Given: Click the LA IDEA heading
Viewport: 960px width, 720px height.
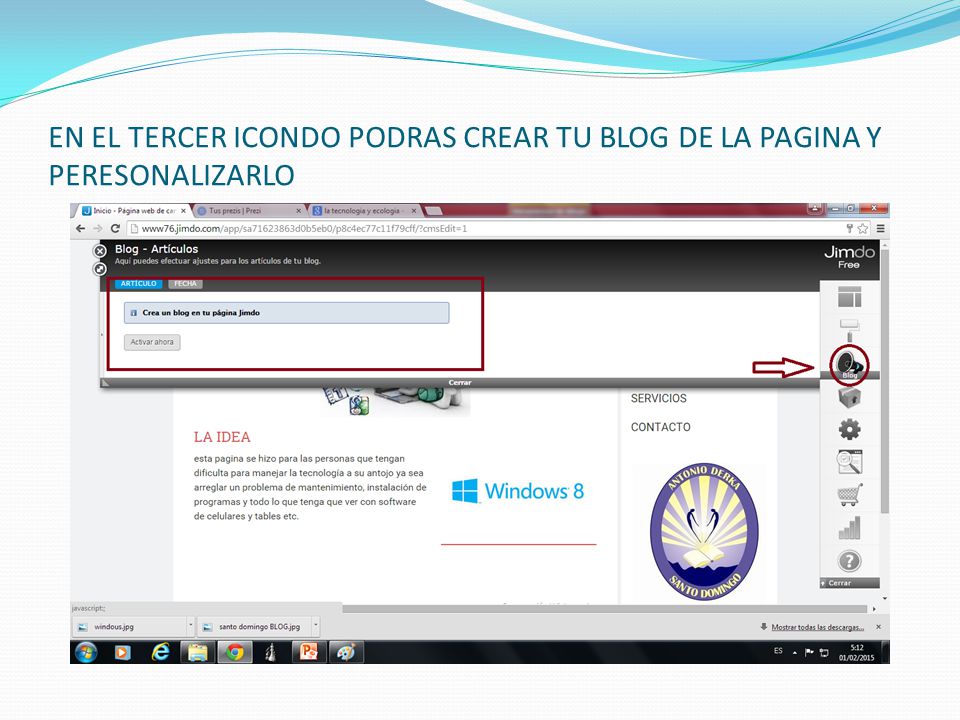Looking at the screenshot, I should pyautogui.click(x=222, y=437).
